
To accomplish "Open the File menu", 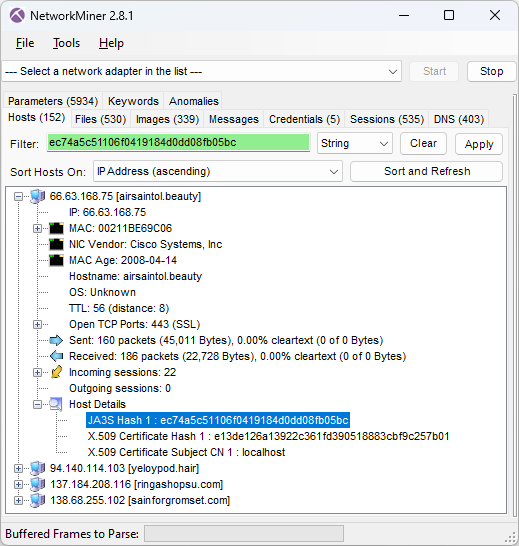I will [25, 43].
